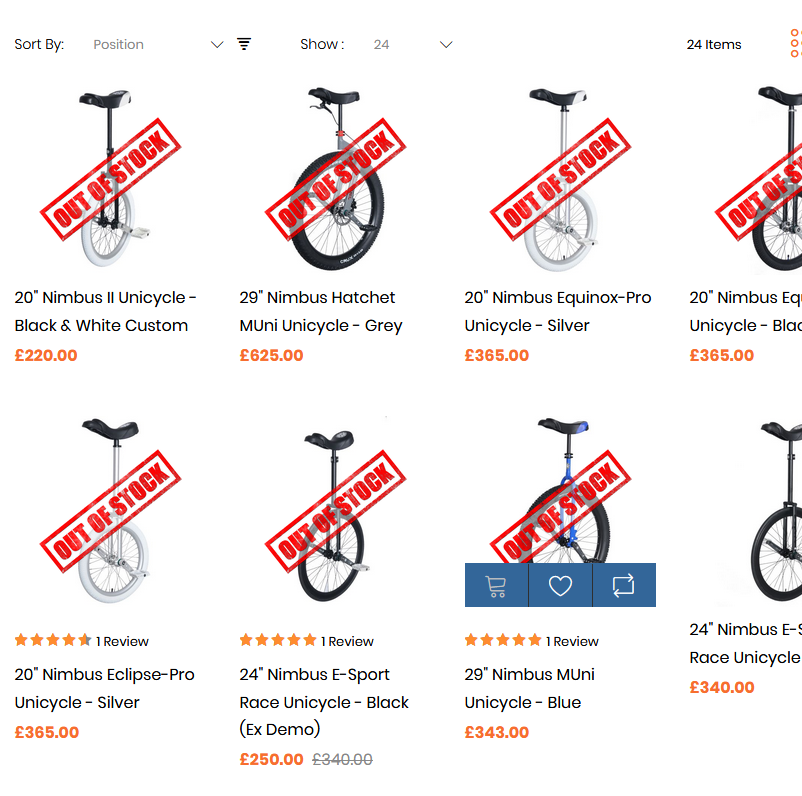This screenshot has height=796, width=802.
Task: Click the Equinox-Pro Silver unicycle photo
Action: (x=560, y=178)
